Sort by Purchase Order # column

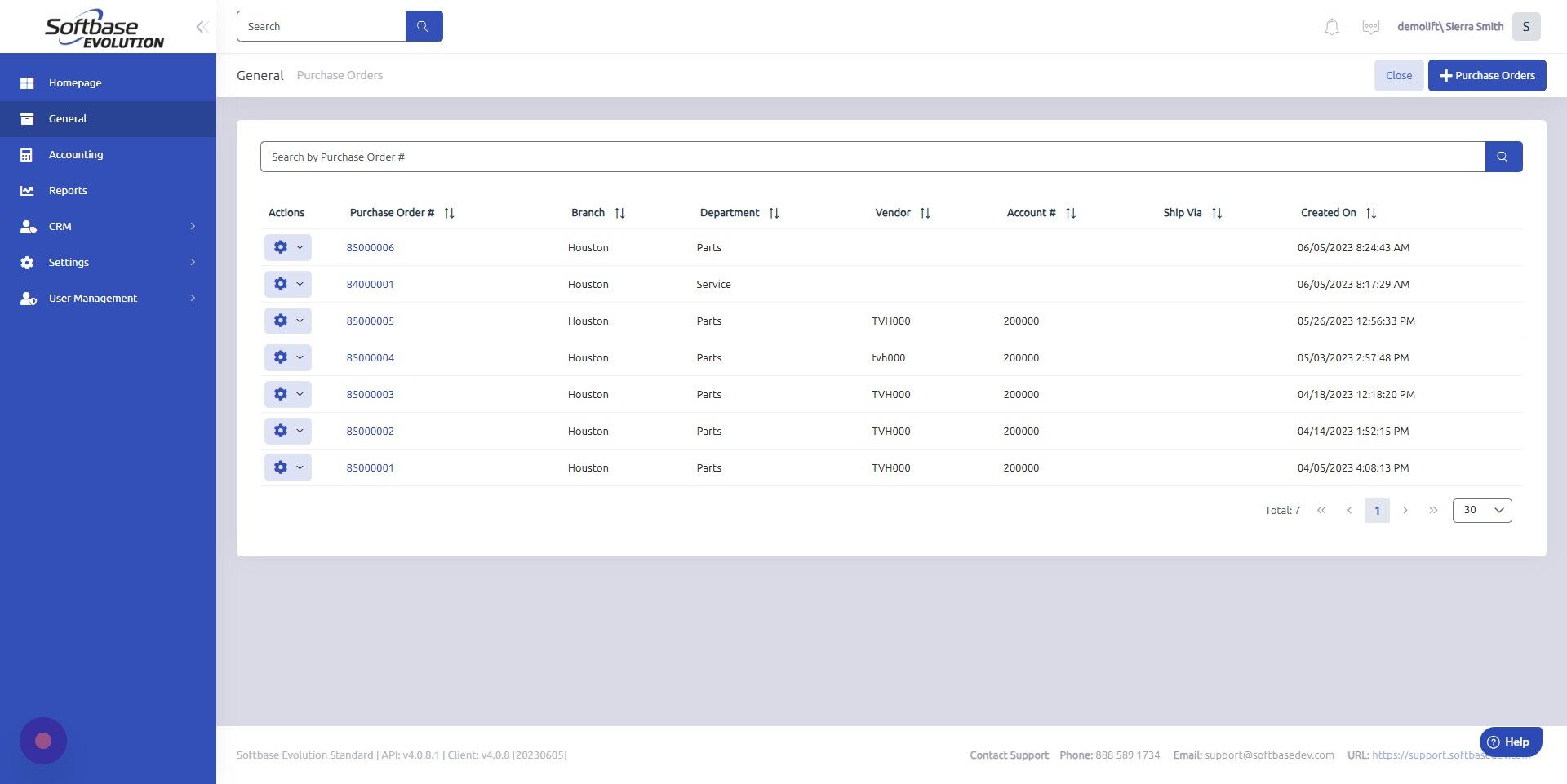coord(449,213)
